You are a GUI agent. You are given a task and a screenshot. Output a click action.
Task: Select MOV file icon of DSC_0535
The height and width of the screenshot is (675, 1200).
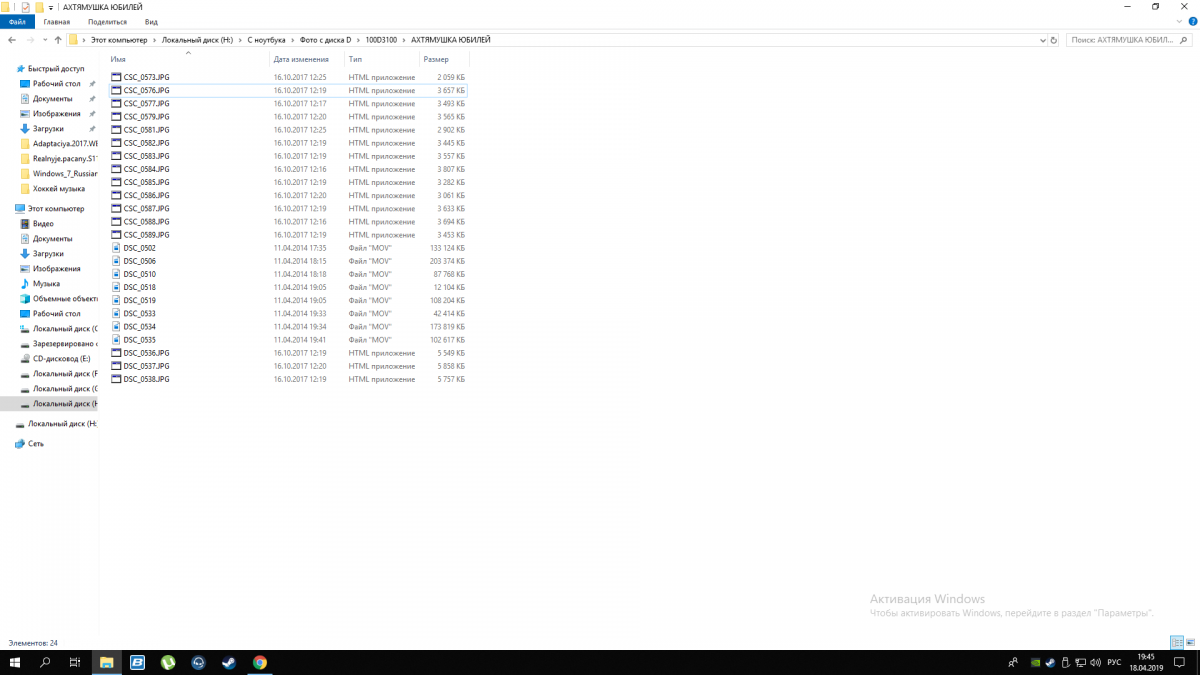pyautogui.click(x=116, y=340)
